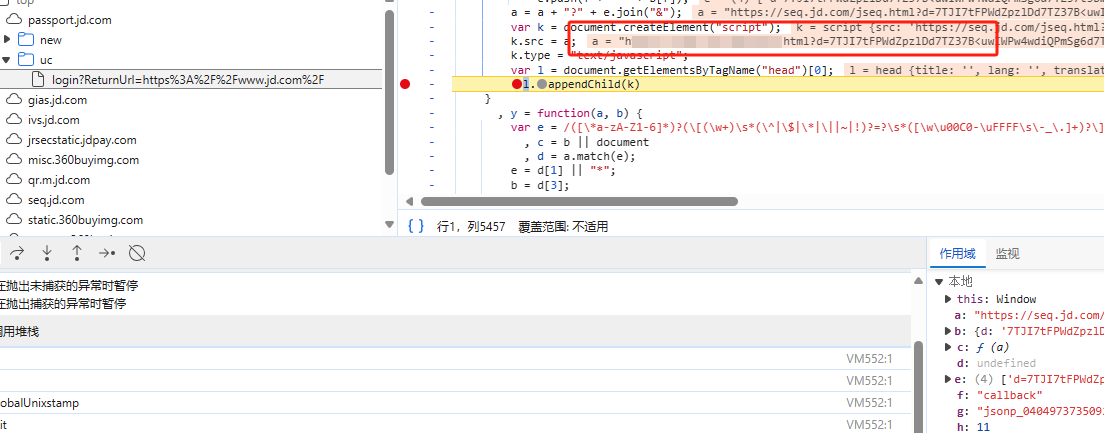
Task: Expand the new folder arrow
Action: pos(7,39)
